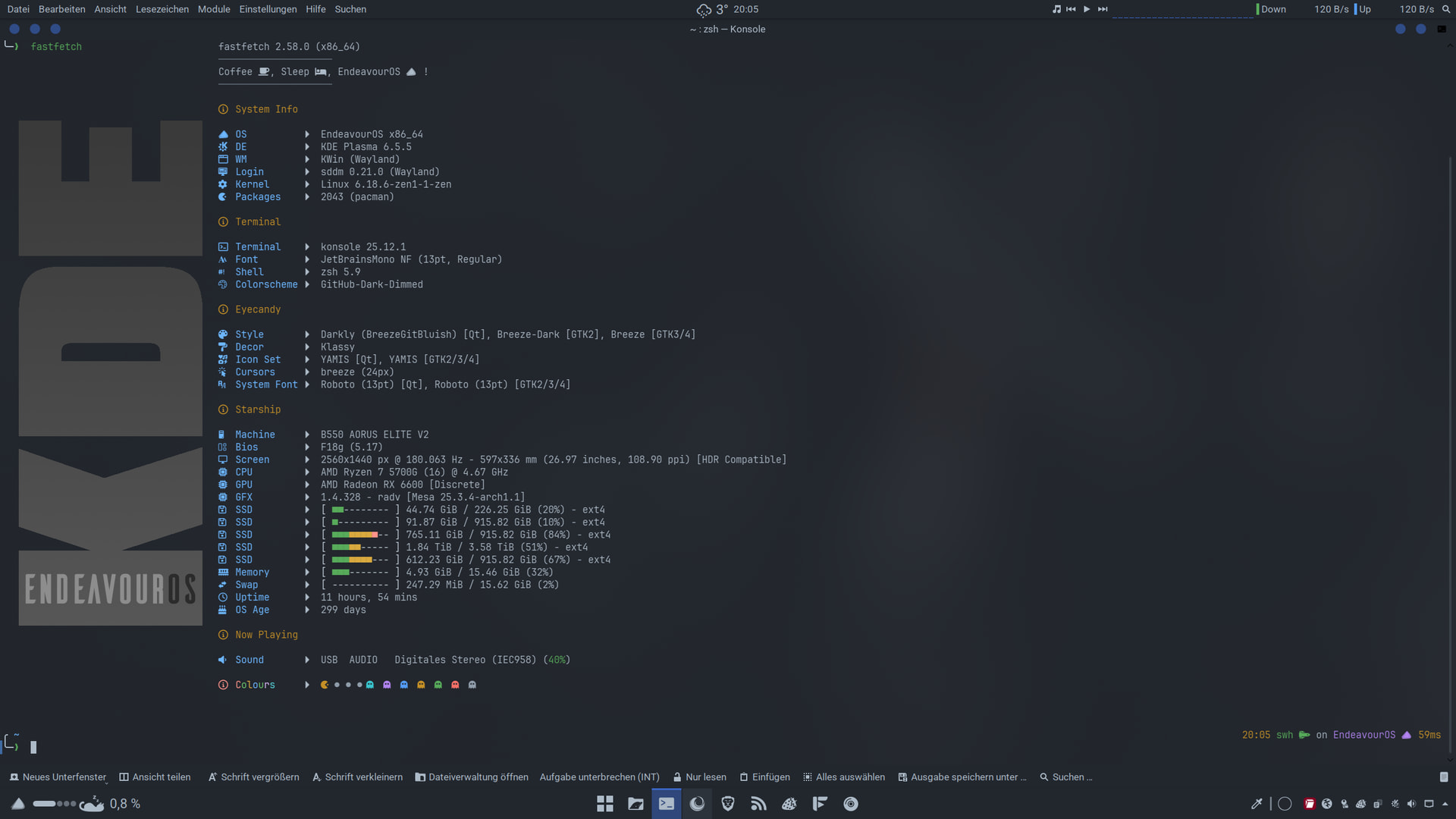Click Schrift verkleinern to shrink font
Screen dimensions: 1456x819
click(x=357, y=777)
